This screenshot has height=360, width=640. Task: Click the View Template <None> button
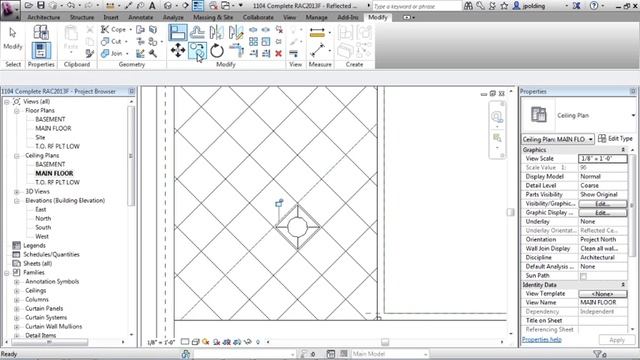tap(602, 293)
